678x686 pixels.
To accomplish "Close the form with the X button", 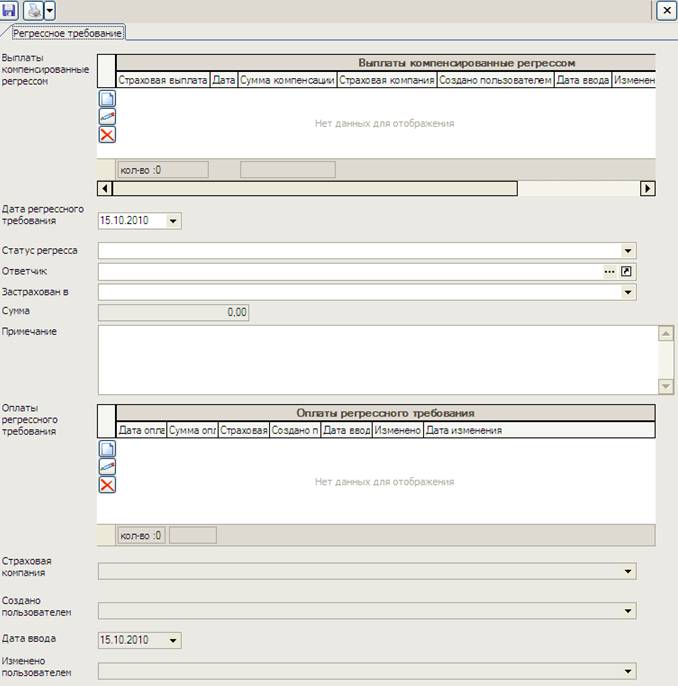I will (x=666, y=10).
